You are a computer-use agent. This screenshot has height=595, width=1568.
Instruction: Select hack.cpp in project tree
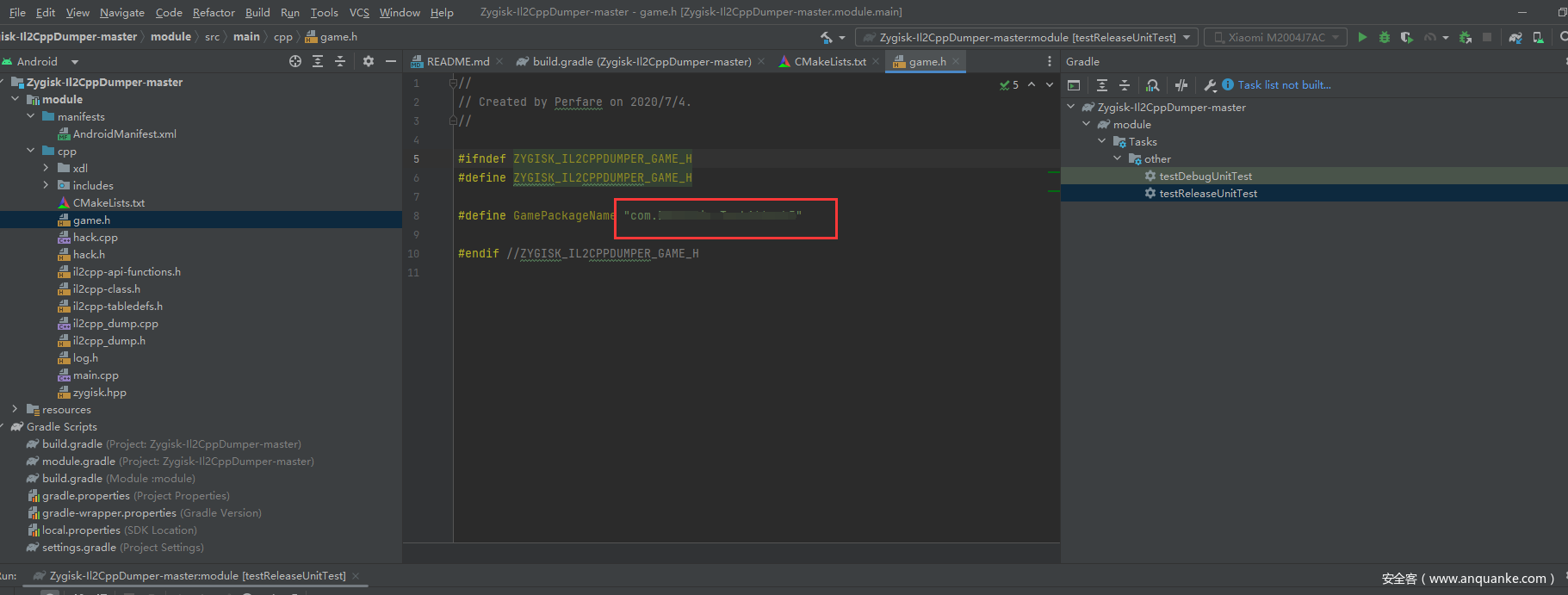click(x=95, y=237)
